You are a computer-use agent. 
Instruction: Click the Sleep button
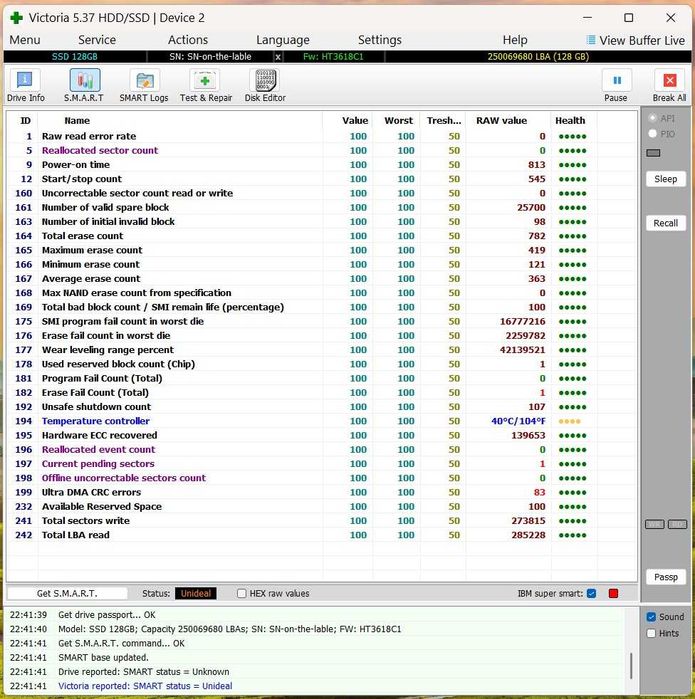pyautogui.click(x=666, y=179)
